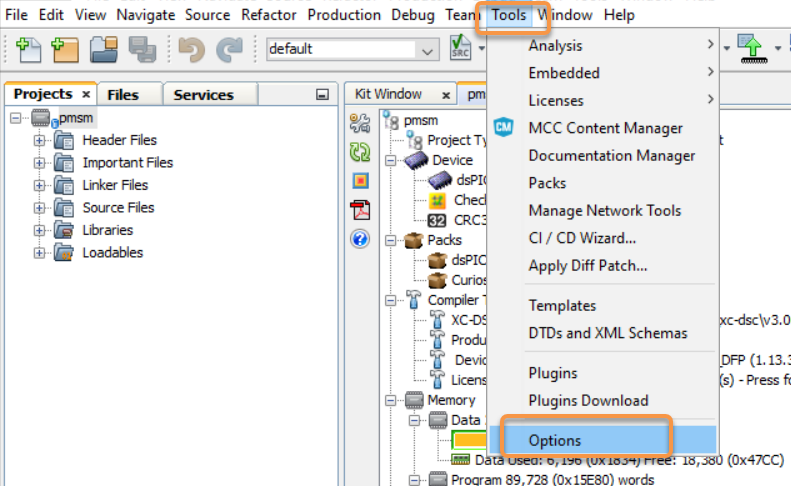Expand the Source Files node

coord(39,208)
